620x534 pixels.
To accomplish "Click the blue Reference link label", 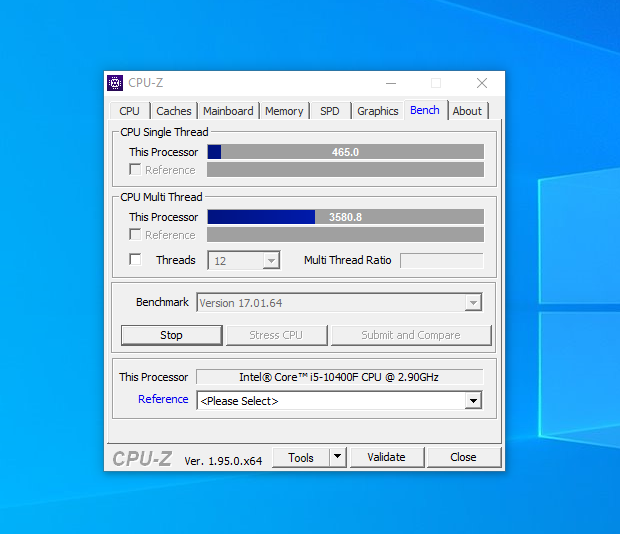I will coord(163,399).
